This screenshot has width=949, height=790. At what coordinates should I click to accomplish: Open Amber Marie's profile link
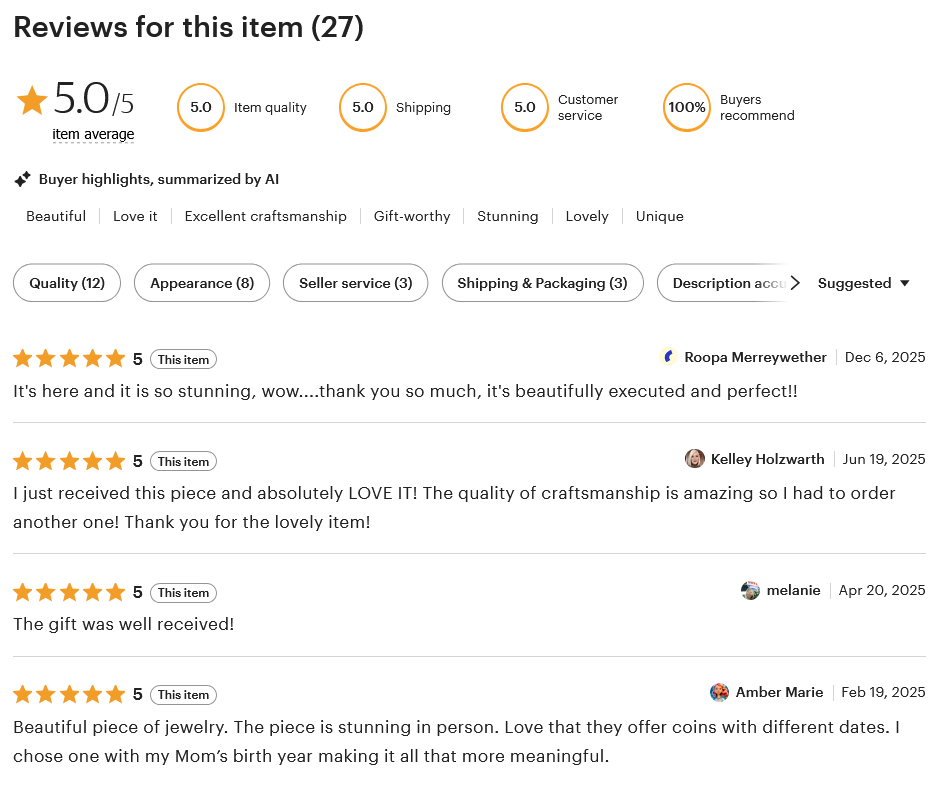pyautogui.click(x=779, y=692)
